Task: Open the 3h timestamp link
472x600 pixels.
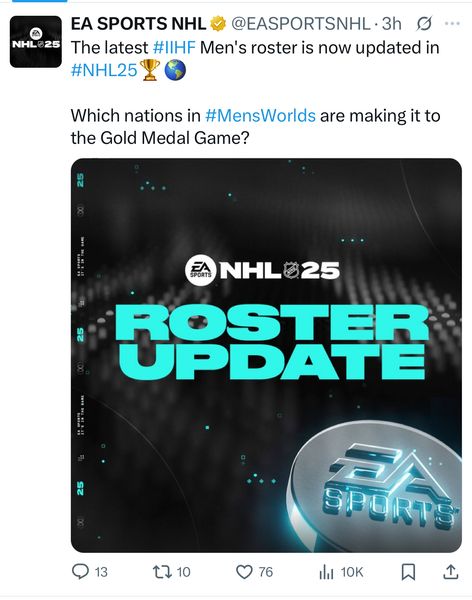Action: pos(391,24)
